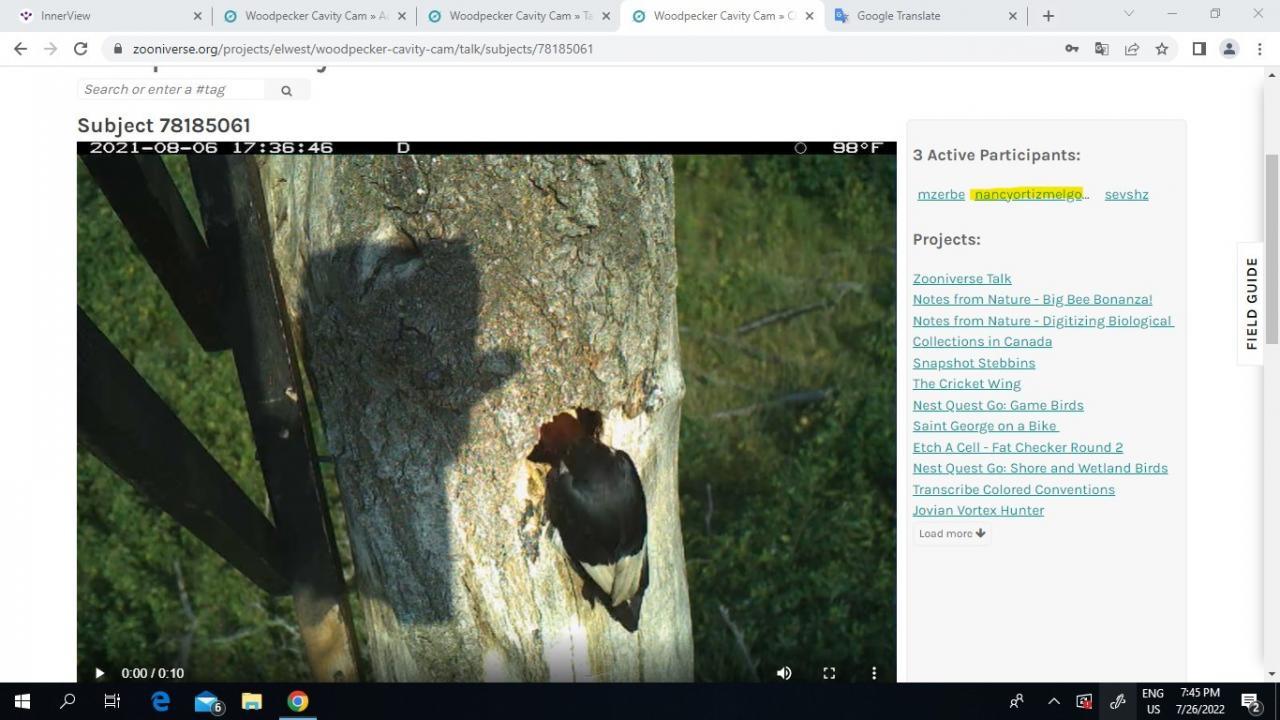Open the Windows Start menu
This screenshot has width=1280, height=720.
[22, 701]
